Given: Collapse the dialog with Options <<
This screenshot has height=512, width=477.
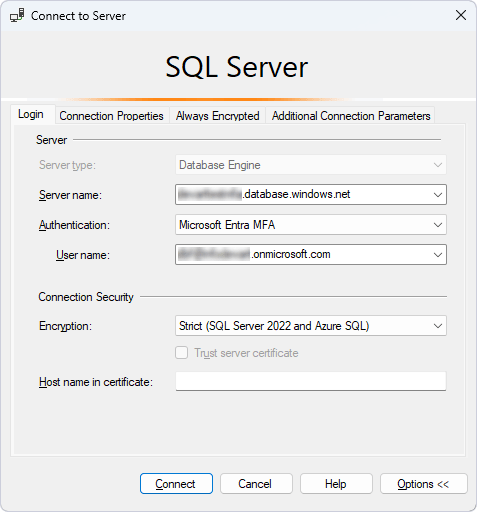Looking at the screenshot, I should pyautogui.click(x=424, y=484).
